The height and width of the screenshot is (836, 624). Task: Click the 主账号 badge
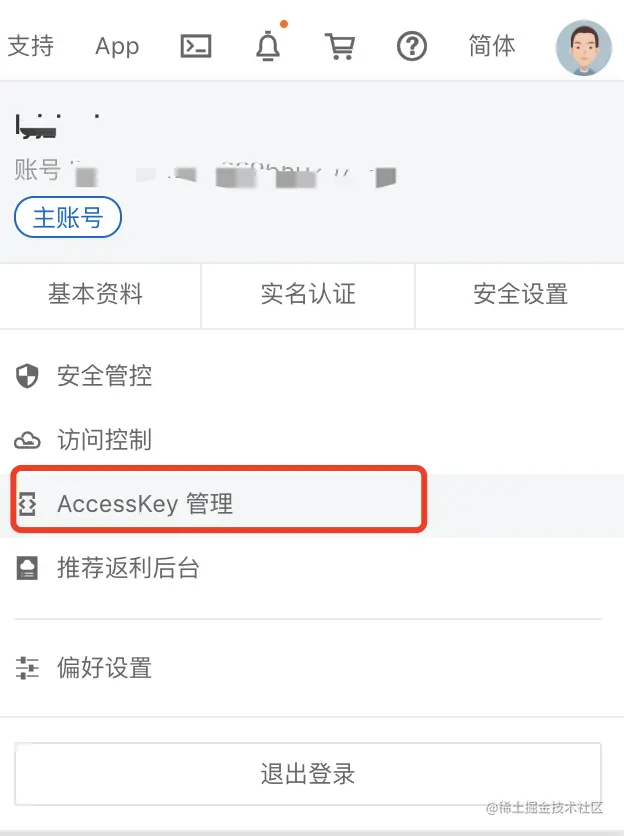(68, 218)
